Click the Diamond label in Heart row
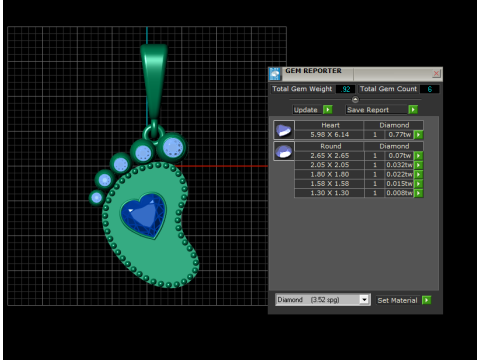 tap(394, 125)
